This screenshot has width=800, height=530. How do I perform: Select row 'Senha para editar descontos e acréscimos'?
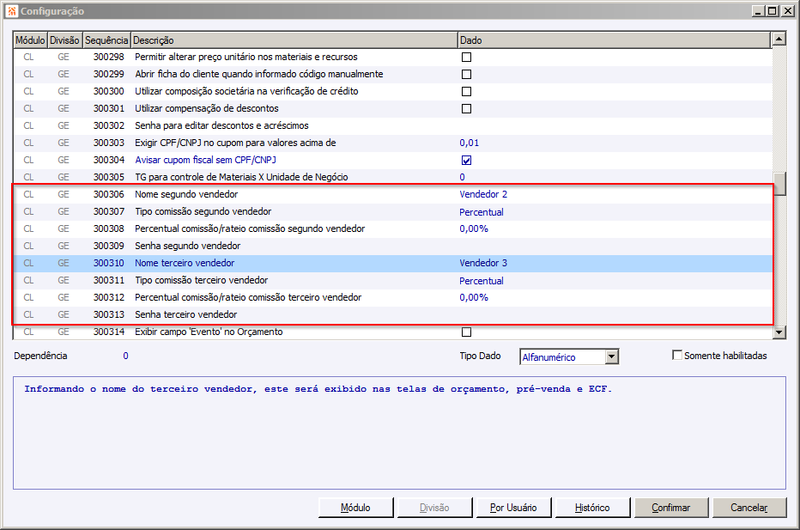tap(392, 125)
